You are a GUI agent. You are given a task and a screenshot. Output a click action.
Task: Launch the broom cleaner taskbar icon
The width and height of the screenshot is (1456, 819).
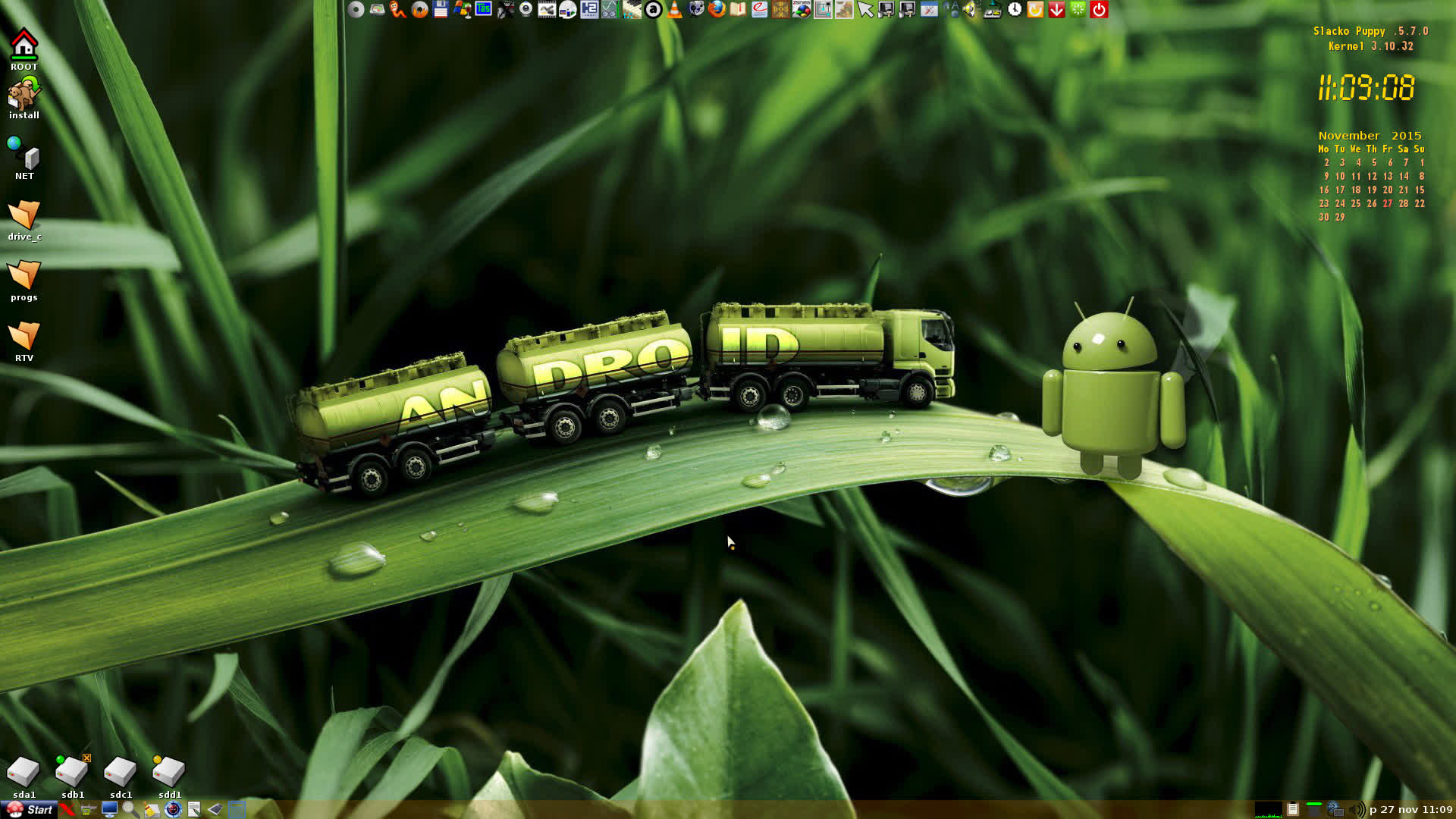[152, 809]
